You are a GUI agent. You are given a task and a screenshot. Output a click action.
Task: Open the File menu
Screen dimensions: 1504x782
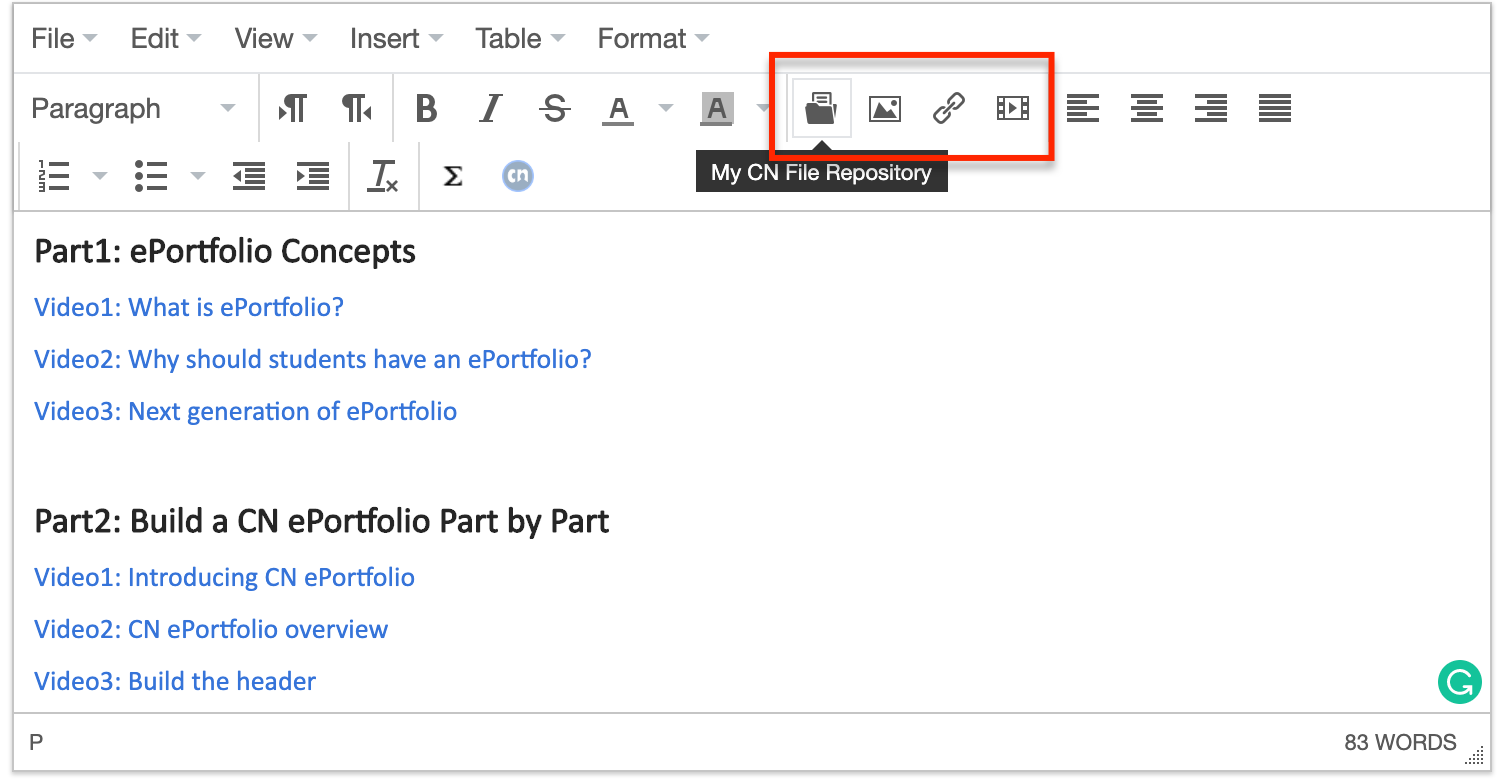tap(64, 39)
